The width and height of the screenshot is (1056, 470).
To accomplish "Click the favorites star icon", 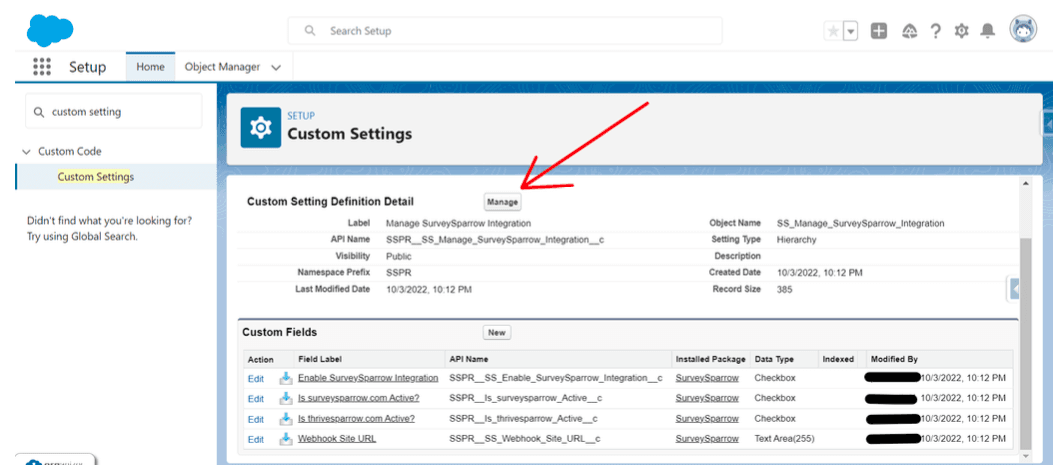I will pyautogui.click(x=832, y=31).
